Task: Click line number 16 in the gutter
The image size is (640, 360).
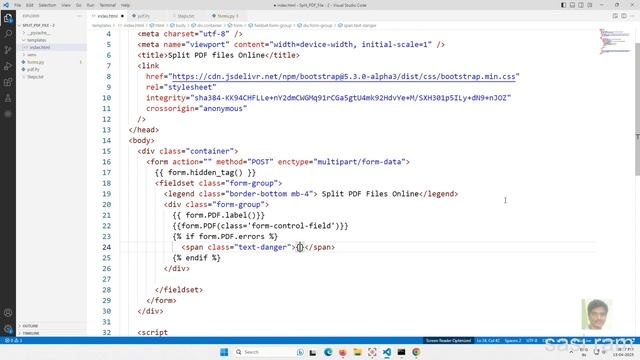Action: (107, 162)
